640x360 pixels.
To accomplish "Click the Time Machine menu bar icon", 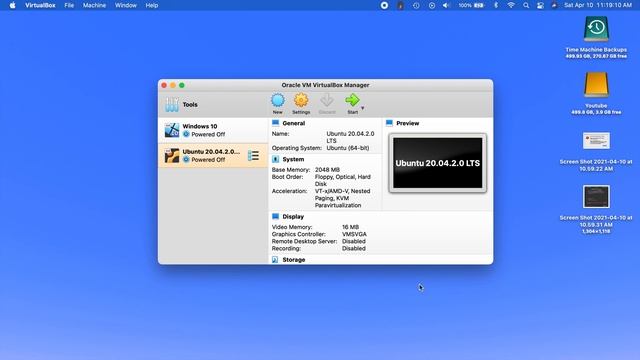I will coord(416,5).
